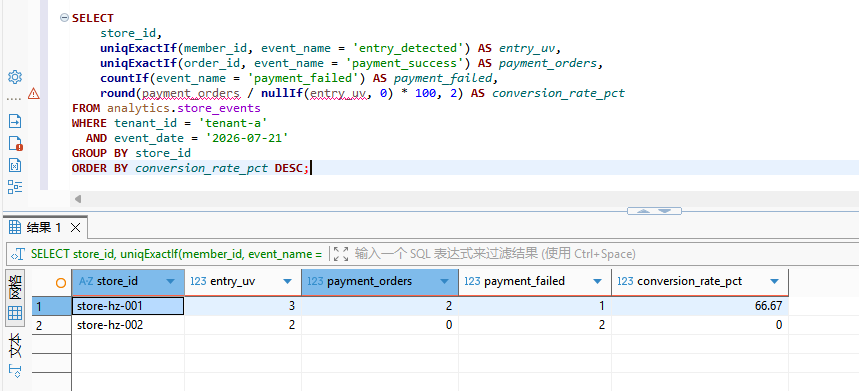Screen dimensions: 859x391
Task: Click conversion_rate_pct value 0 for store-hz-002
Action: pyautogui.click(x=700, y=325)
